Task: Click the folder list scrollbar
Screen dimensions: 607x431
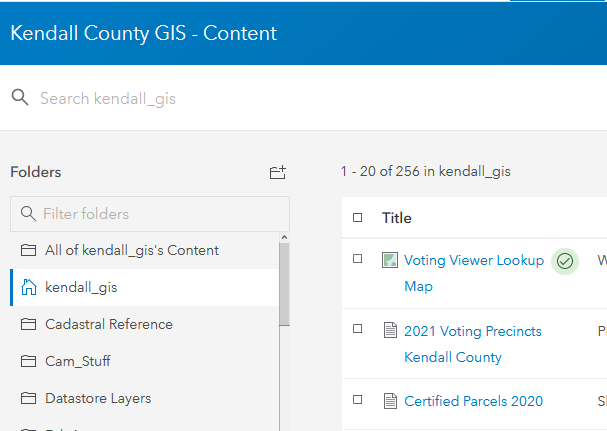Action: tap(284, 283)
